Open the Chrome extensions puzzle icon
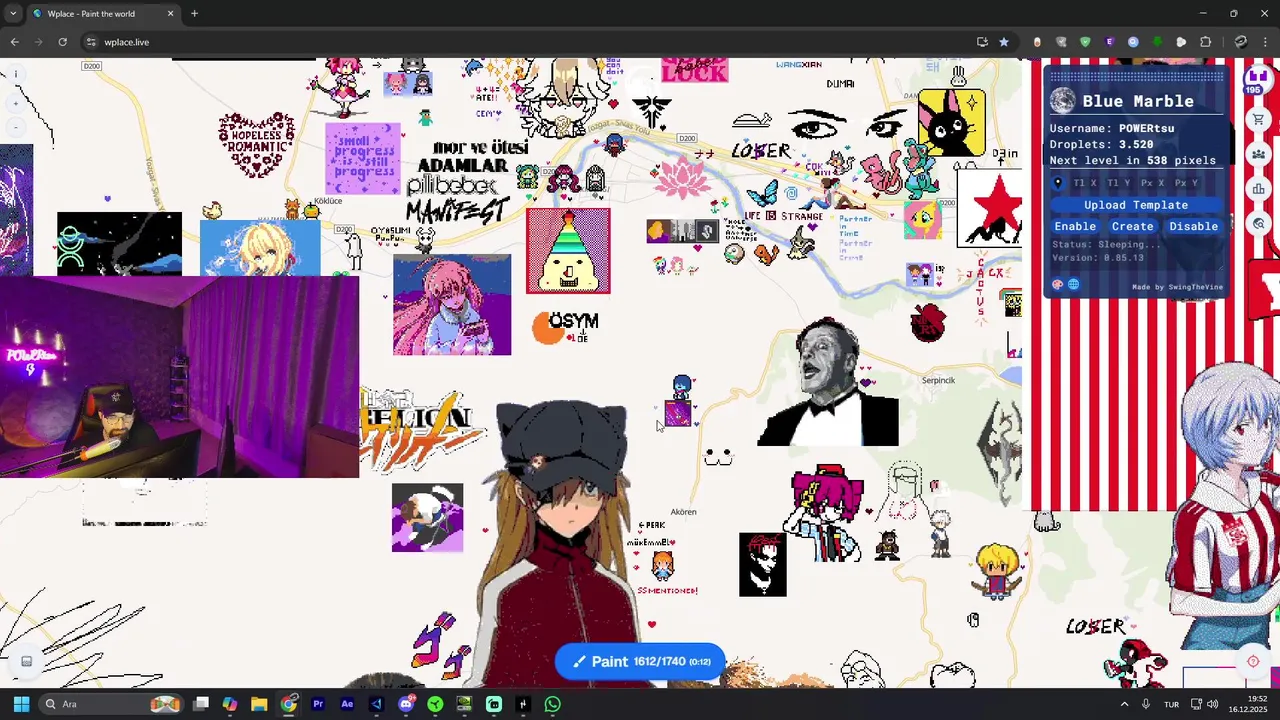 1205,42
